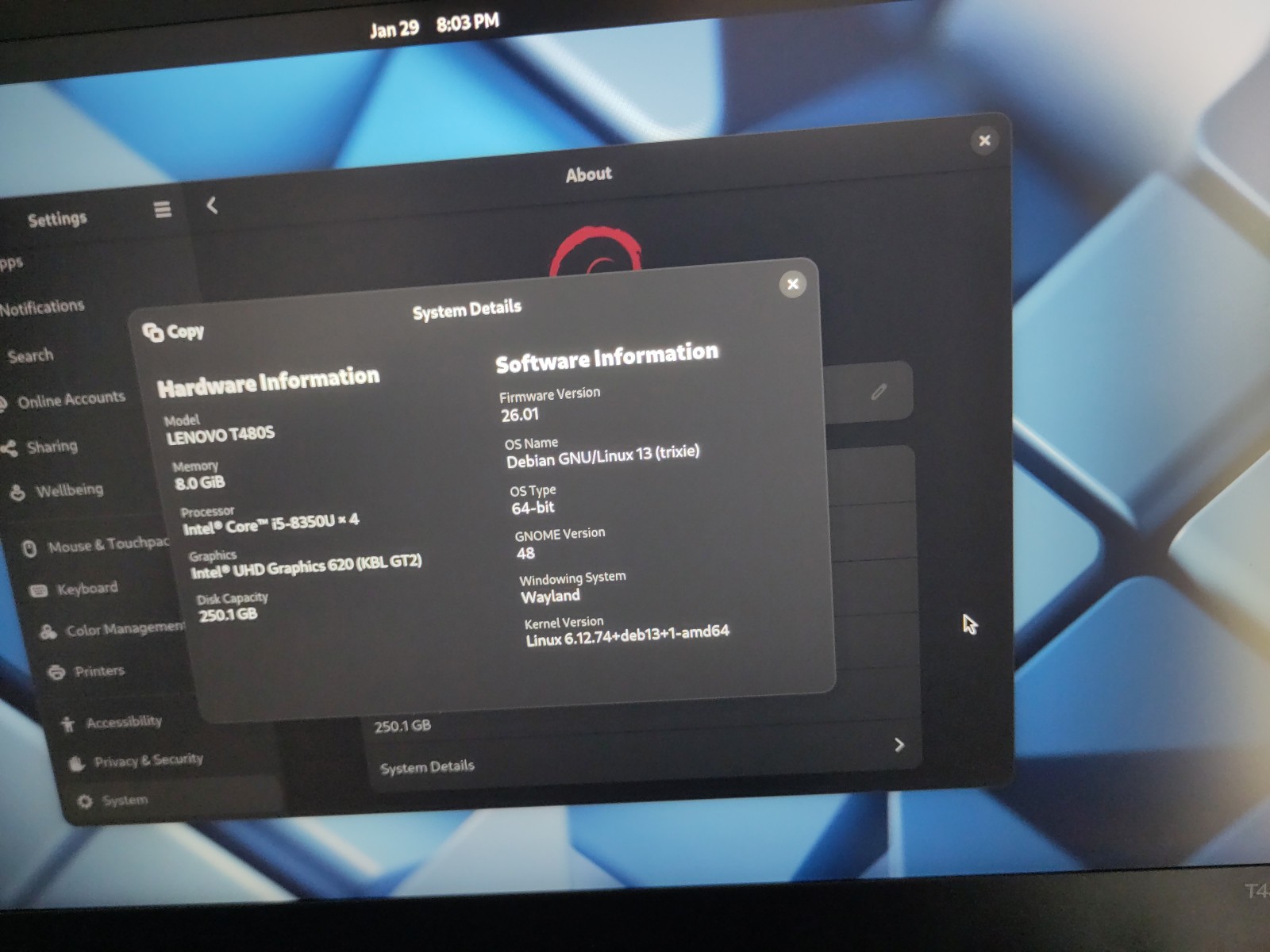Open the System Details row chevron

899,745
